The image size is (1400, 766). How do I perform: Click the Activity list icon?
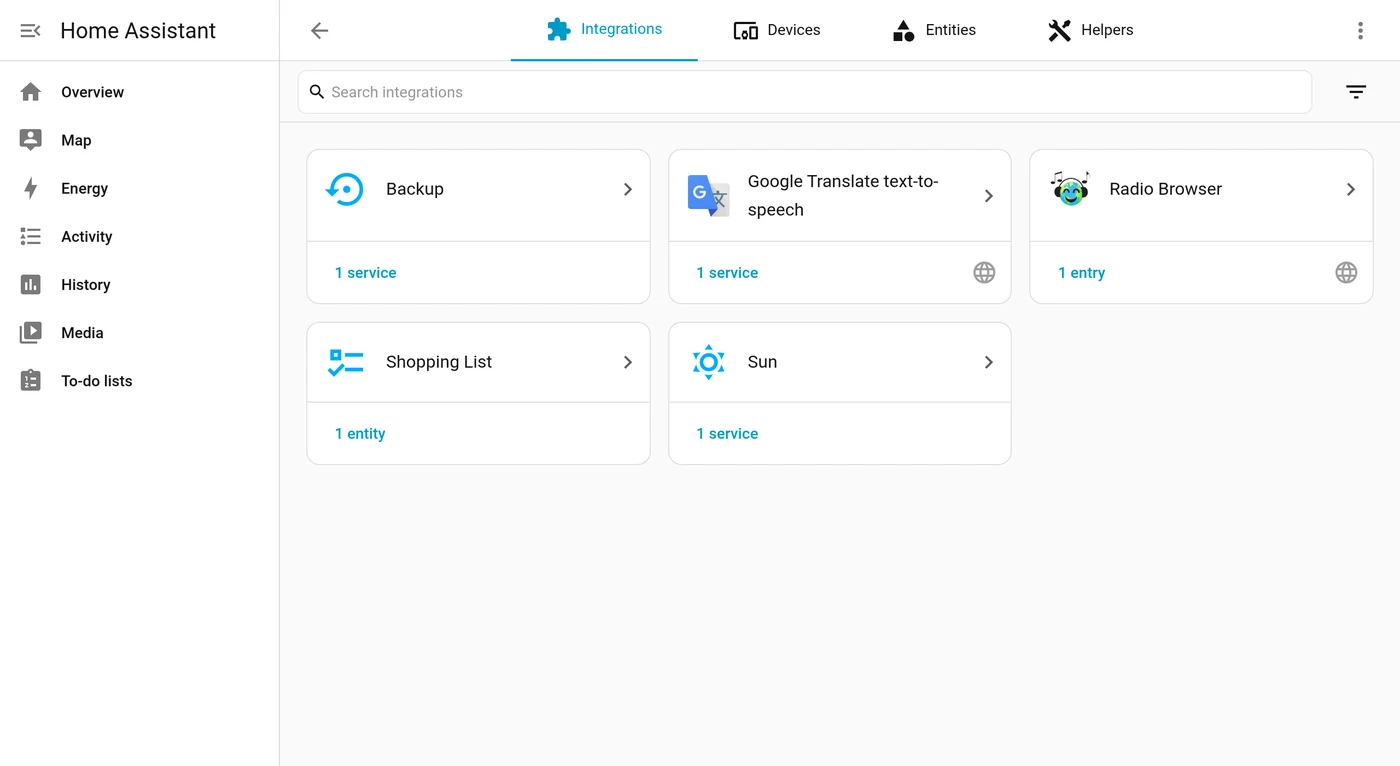click(31, 236)
